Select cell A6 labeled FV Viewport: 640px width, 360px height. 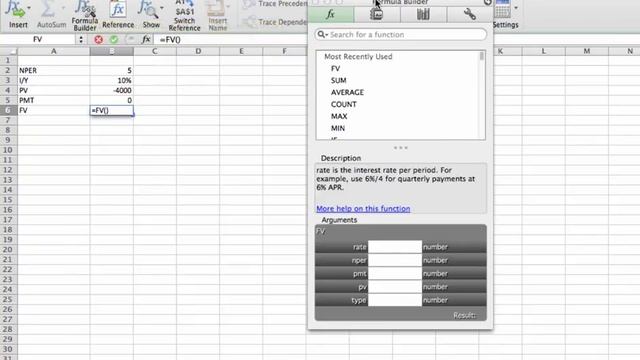point(53,110)
